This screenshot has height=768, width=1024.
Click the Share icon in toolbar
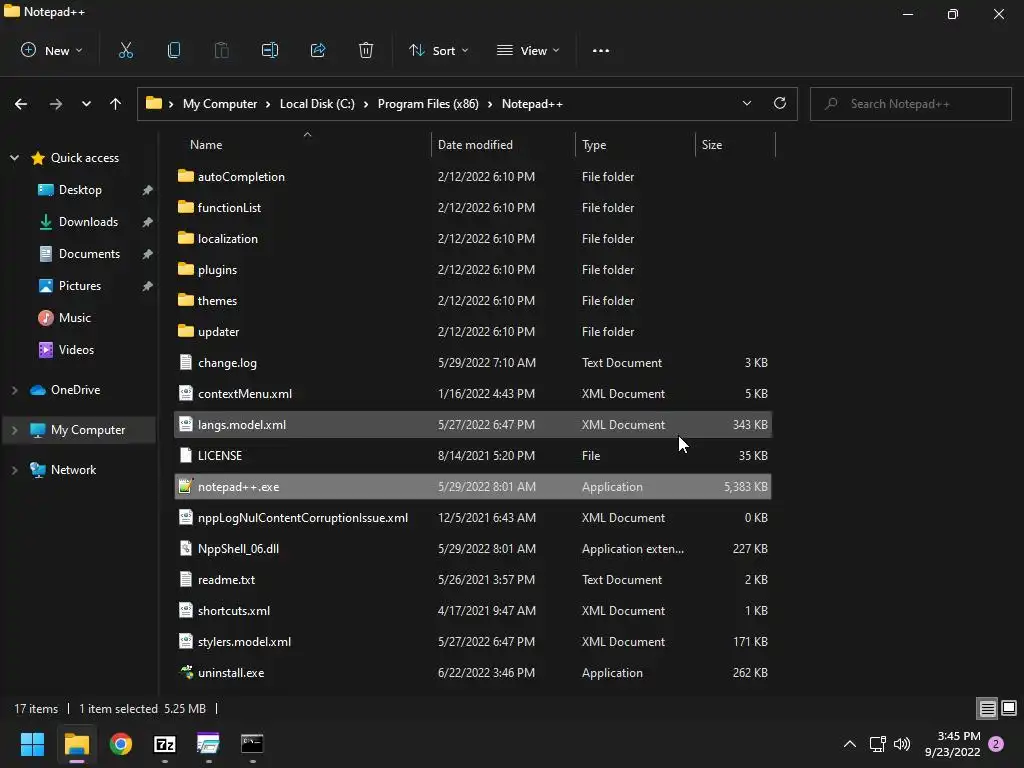point(318,50)
